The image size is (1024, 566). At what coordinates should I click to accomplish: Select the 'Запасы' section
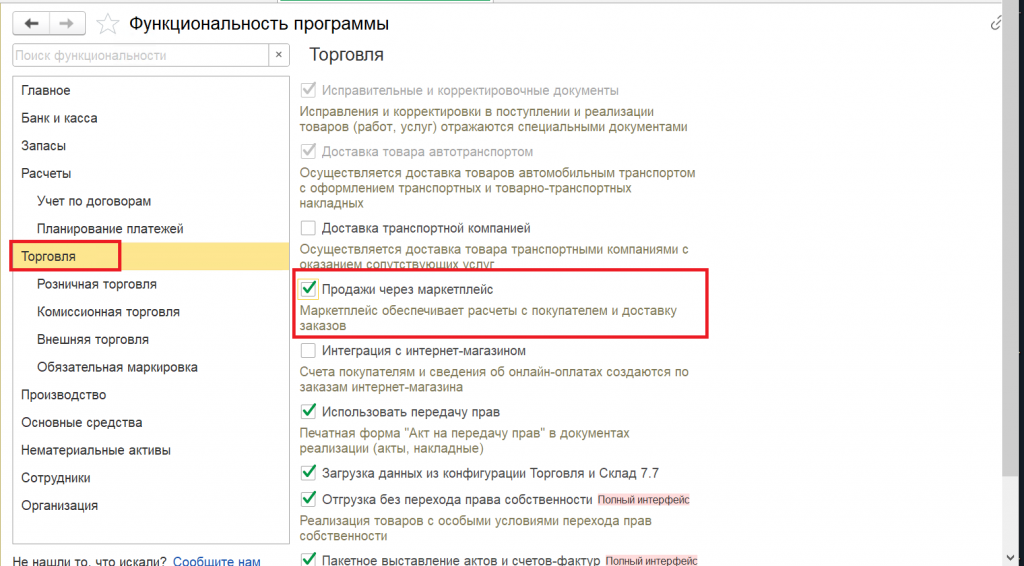coord(151,146)
